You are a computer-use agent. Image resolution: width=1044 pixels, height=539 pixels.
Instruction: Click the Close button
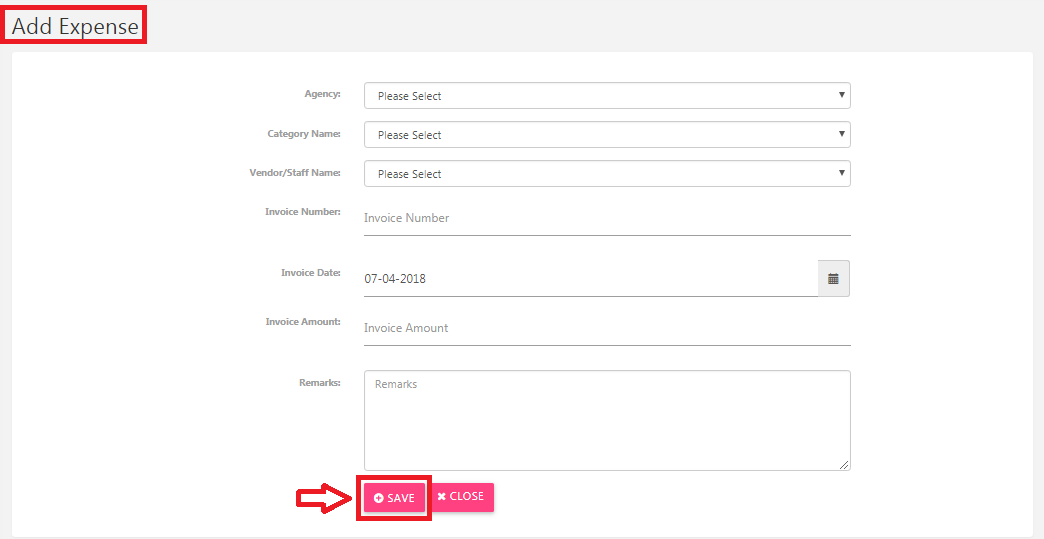pos(461,496)
